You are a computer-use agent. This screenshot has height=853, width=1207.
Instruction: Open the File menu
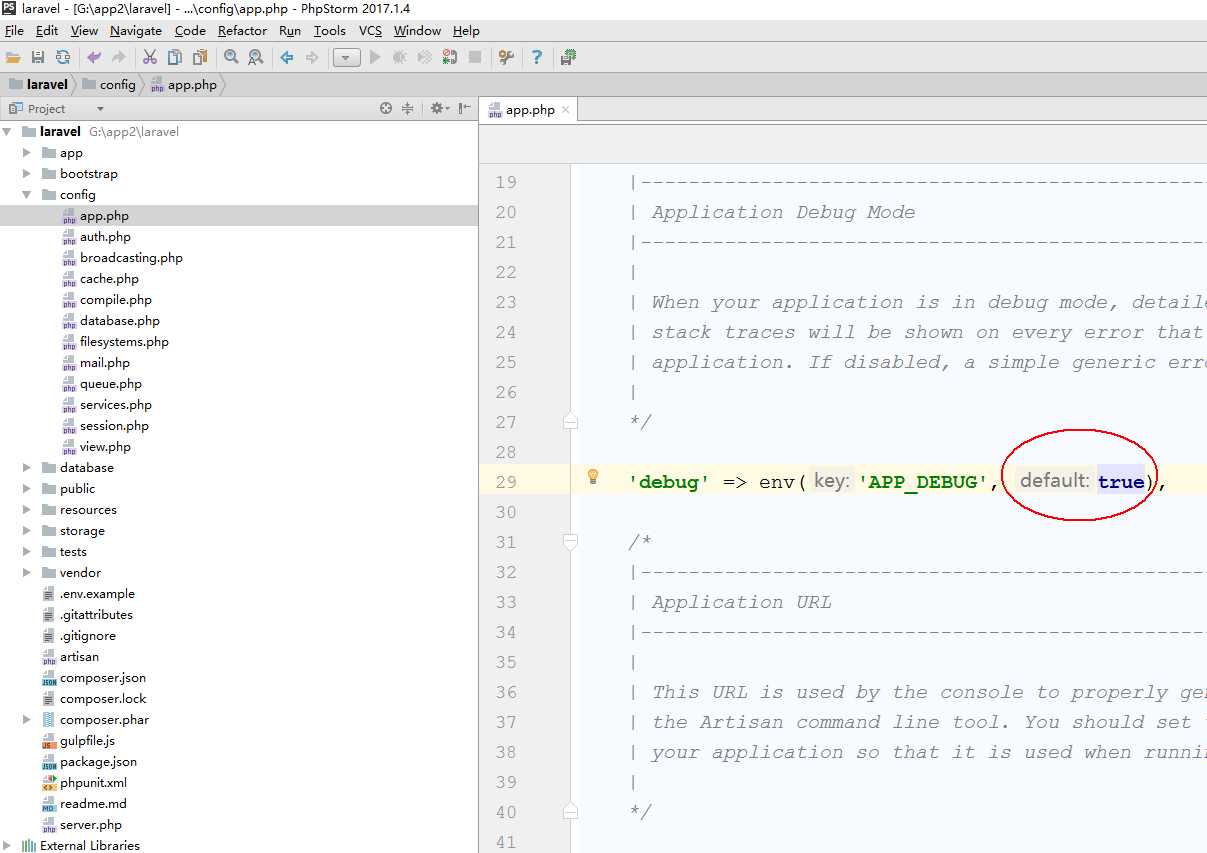pyautogui.click(x=14, y=31)
